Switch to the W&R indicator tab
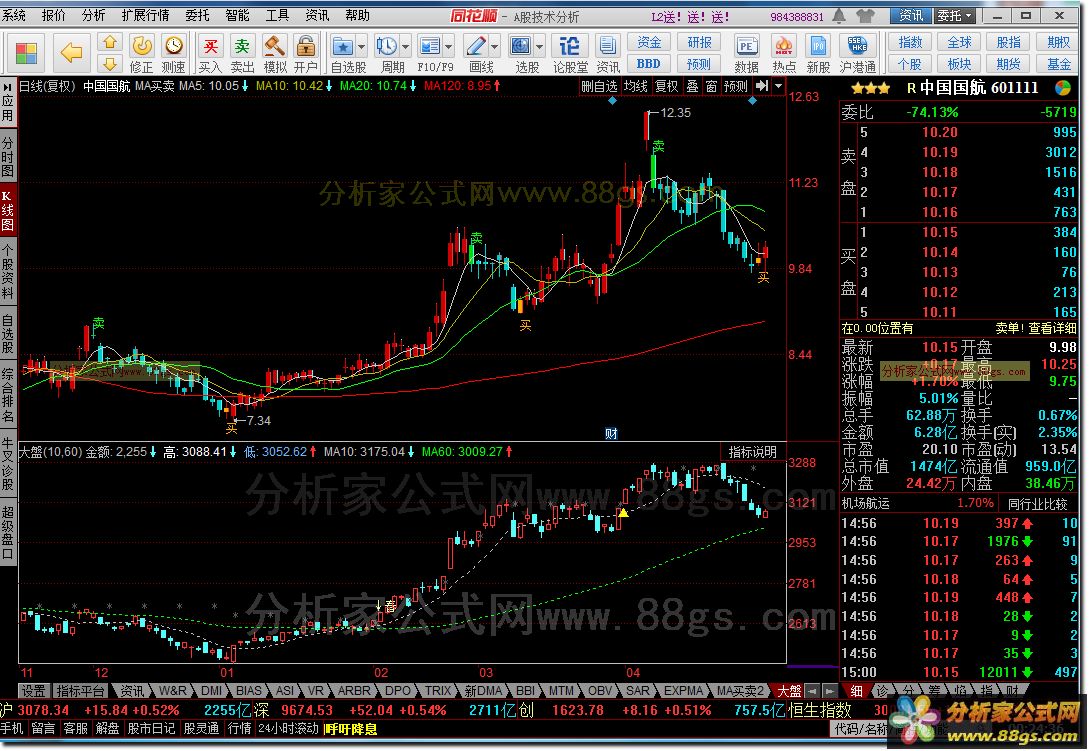 point(172,691)
